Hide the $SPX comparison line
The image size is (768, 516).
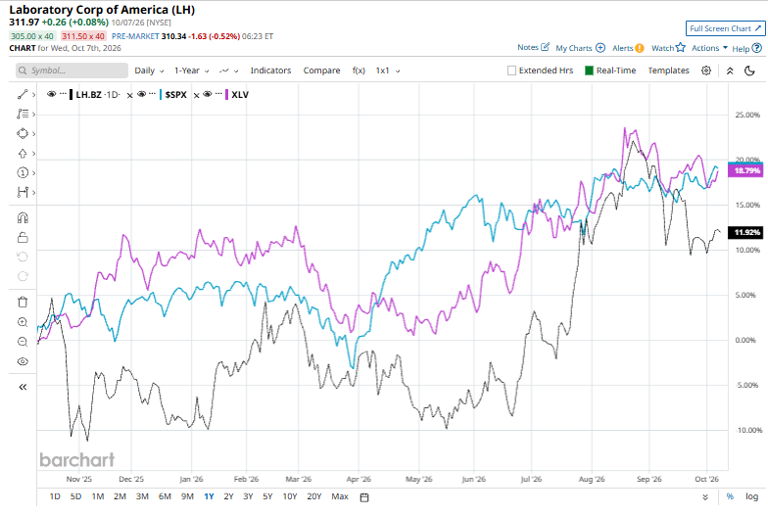142,94
